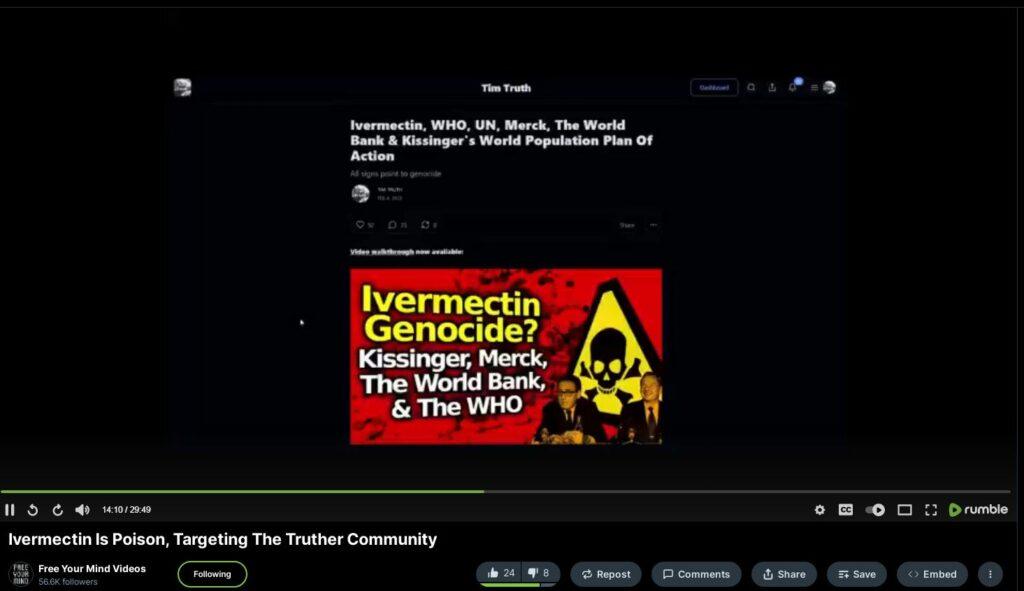Save the video to playlist
1024x591 pixels.
click(857, 574)
